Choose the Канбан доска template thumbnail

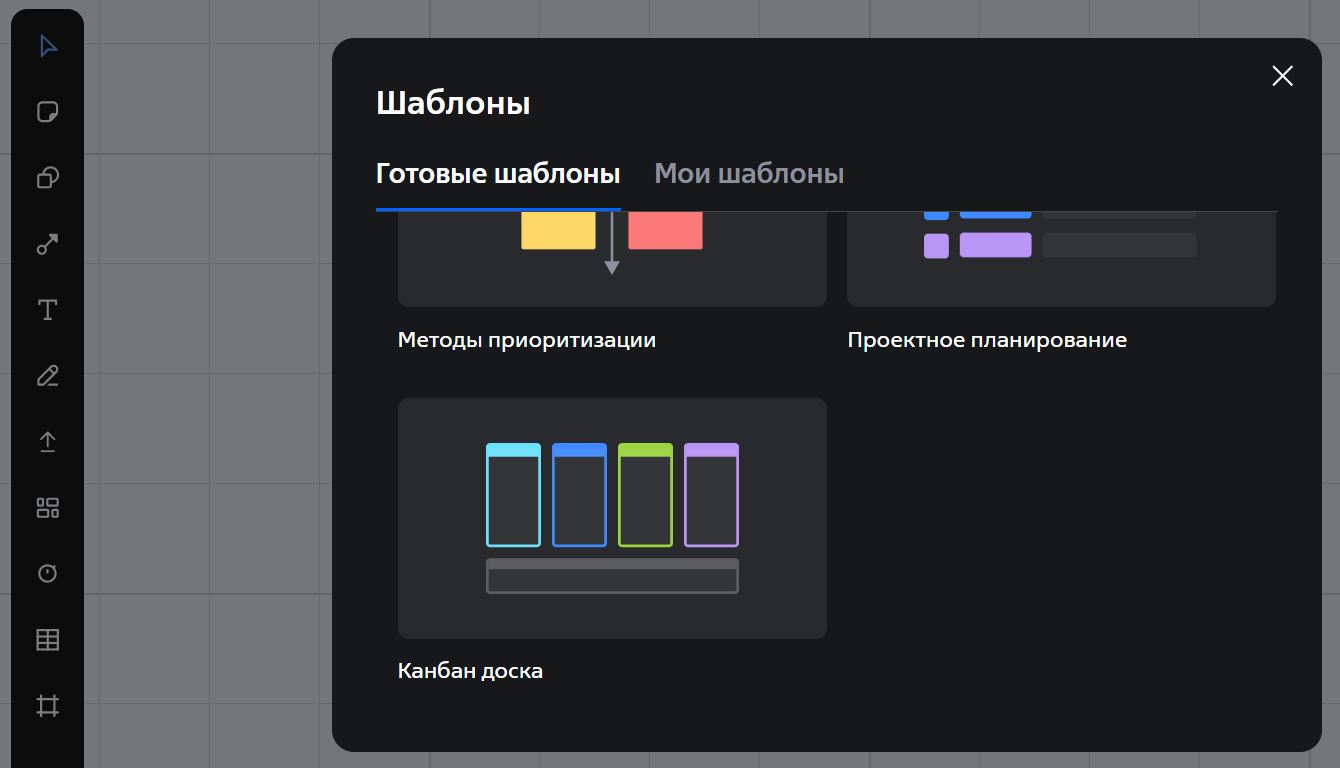612,518
